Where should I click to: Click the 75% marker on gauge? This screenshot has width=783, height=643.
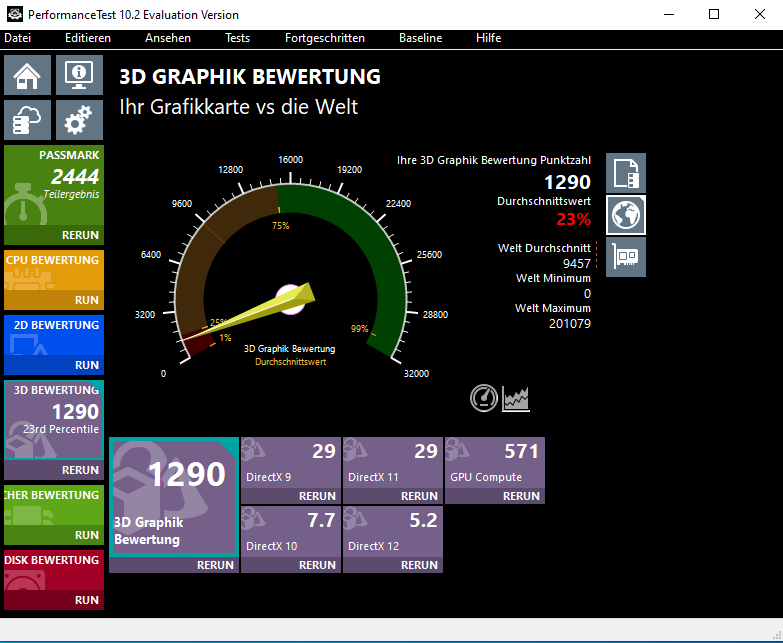click(x=281, y=226)
